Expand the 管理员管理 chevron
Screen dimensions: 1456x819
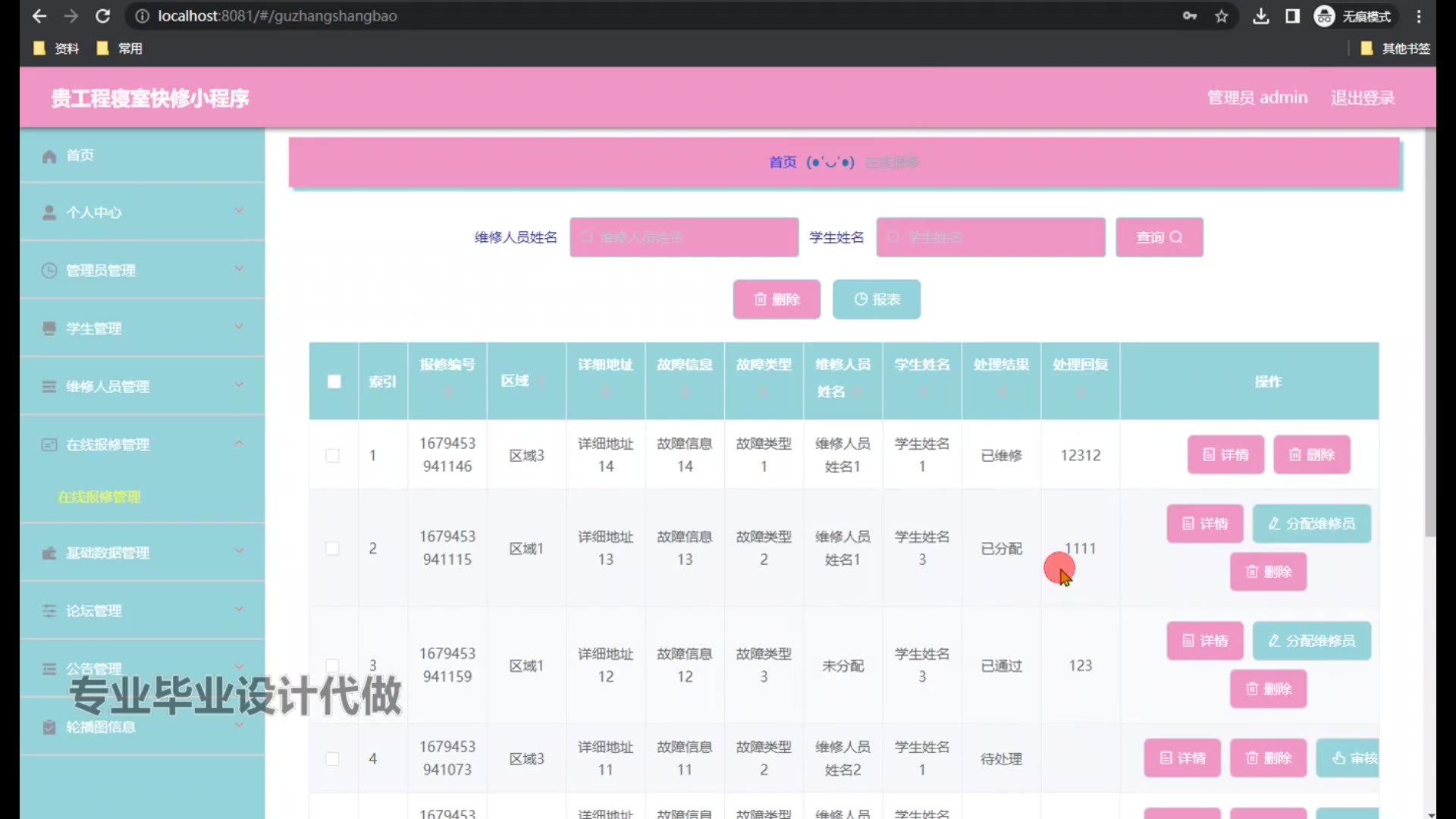pos(239,268)
